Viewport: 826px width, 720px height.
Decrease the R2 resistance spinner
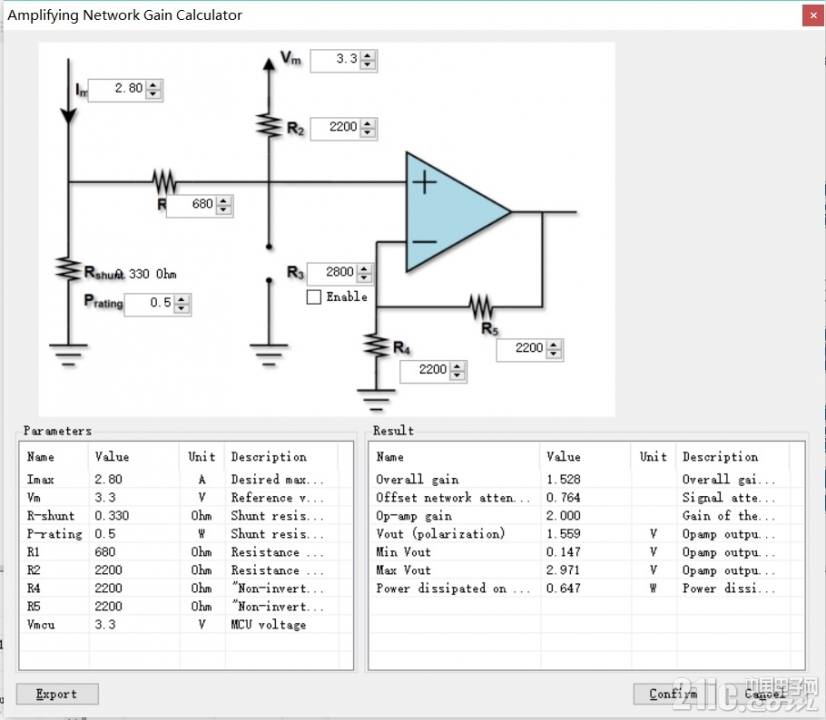368,133
